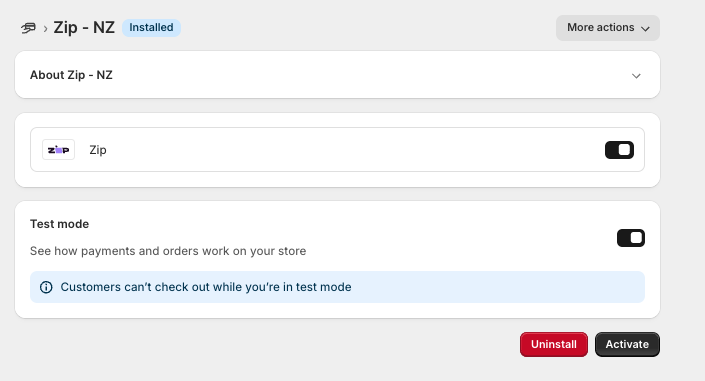705x381 pixels.
Task: Click the chevron icon in More actions
Action: tap(645, 29)
